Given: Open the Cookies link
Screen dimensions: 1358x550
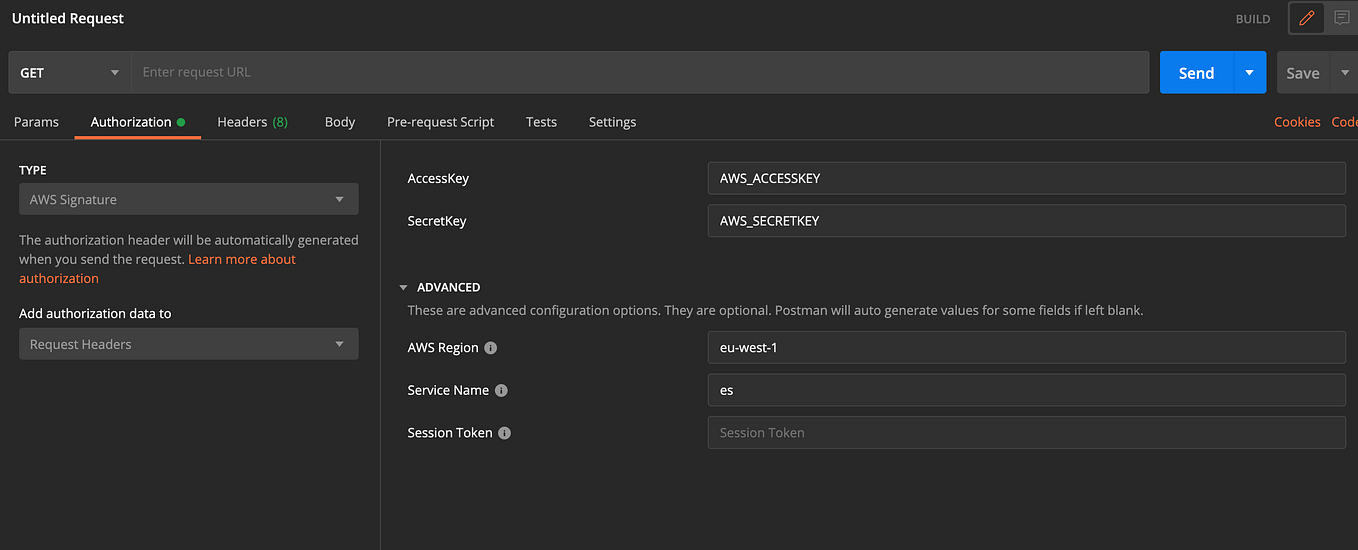Looking at the screenshot, I should [x=1297, y=122].
